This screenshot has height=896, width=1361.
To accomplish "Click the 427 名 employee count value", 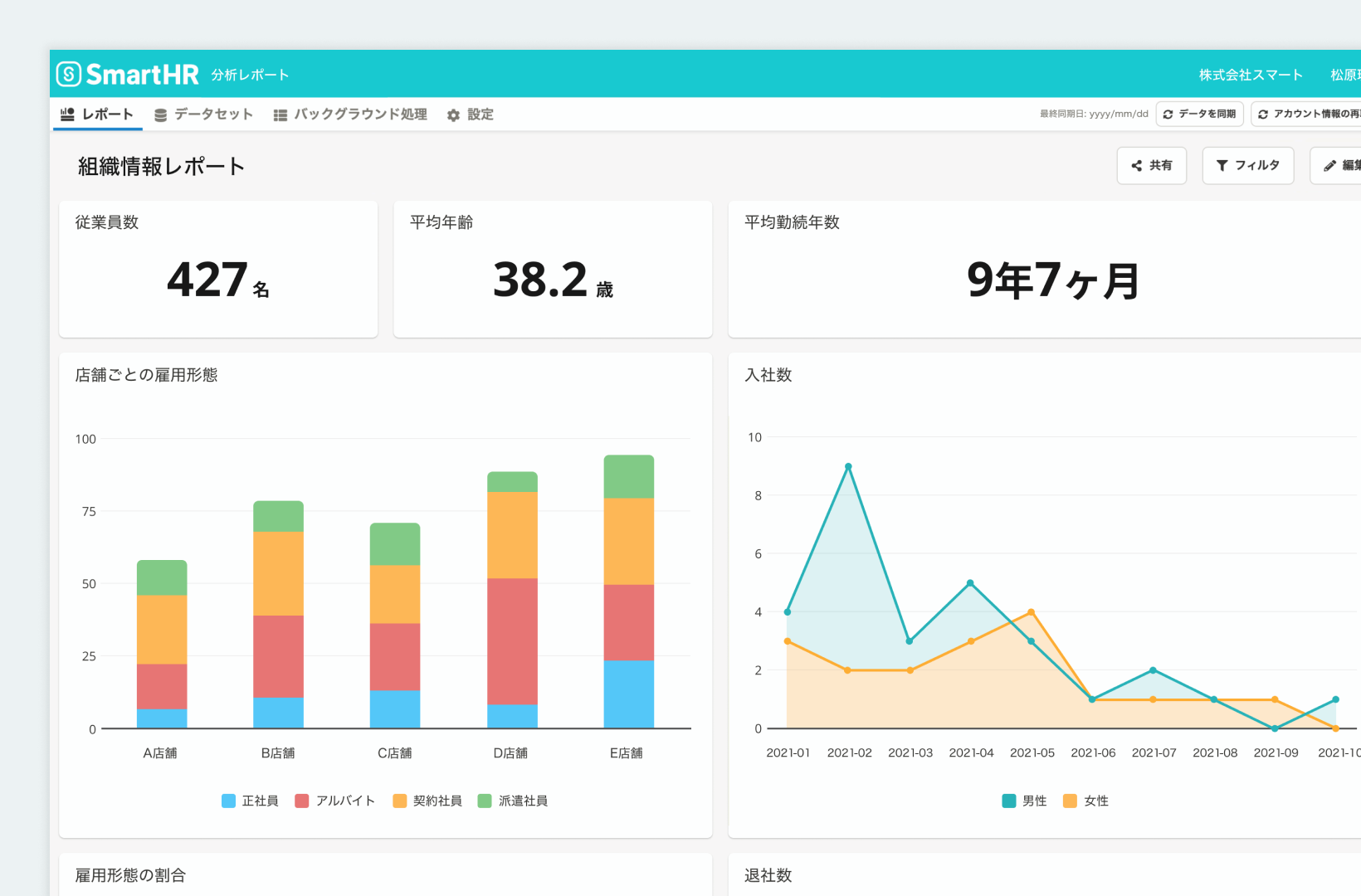I will [218, 280].
